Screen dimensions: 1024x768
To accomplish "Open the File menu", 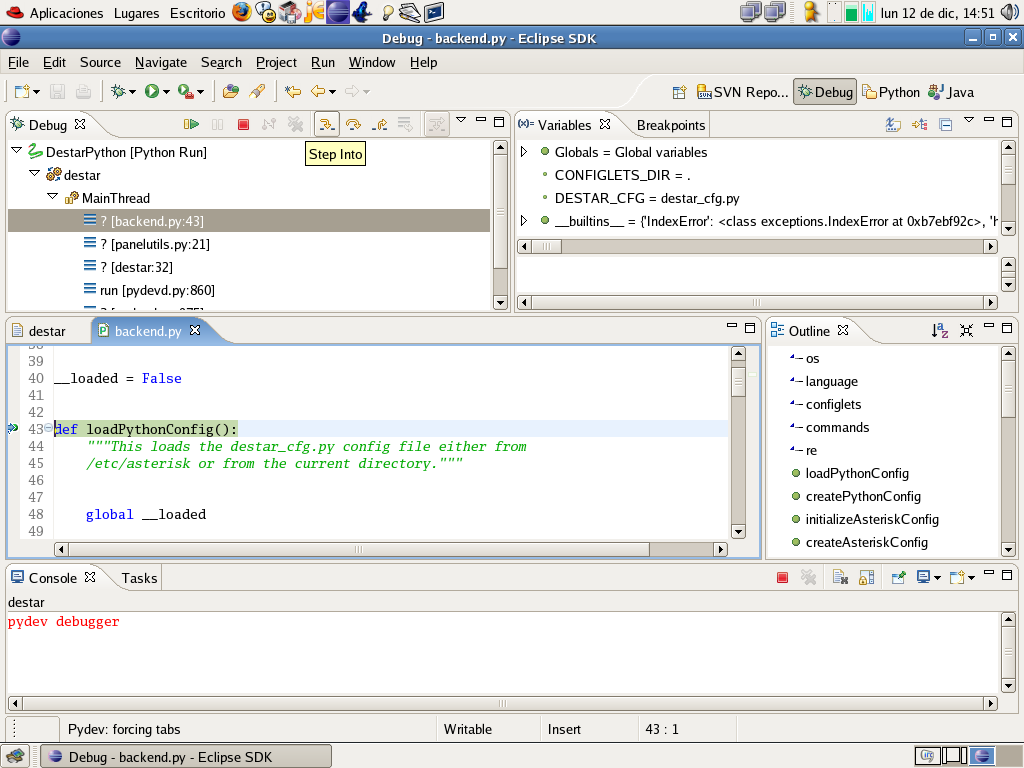I will click(x=18, y=62).
